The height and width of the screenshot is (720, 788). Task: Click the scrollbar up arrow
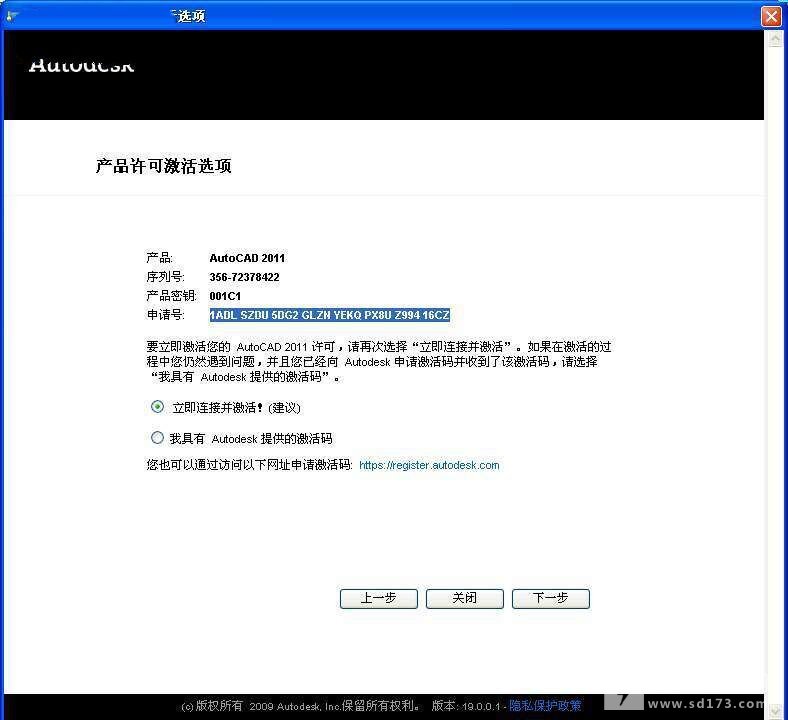[x=776, y=39]
